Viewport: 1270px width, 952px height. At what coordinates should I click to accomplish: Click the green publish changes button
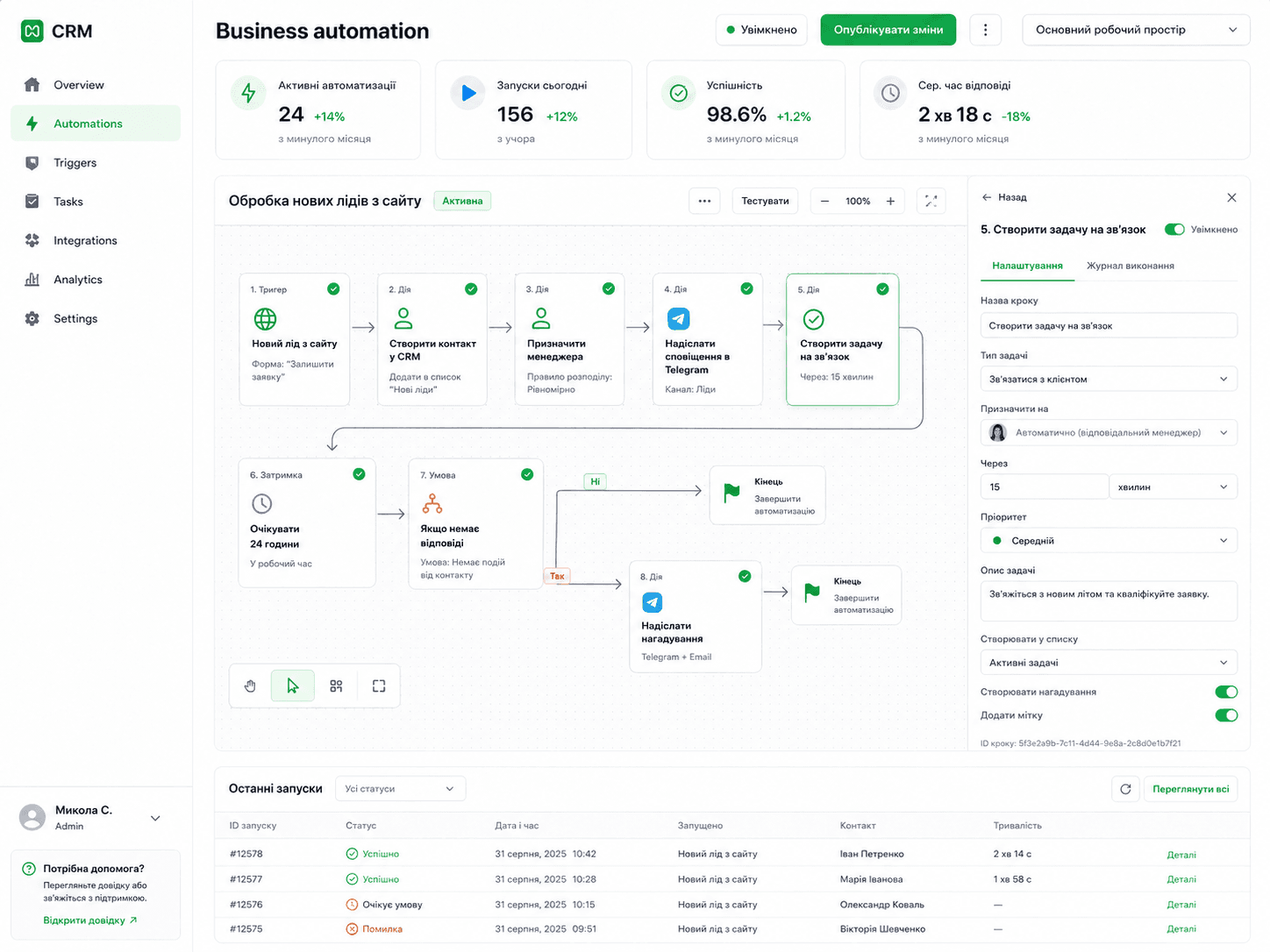pyautogui.click(x=888, y=30)
